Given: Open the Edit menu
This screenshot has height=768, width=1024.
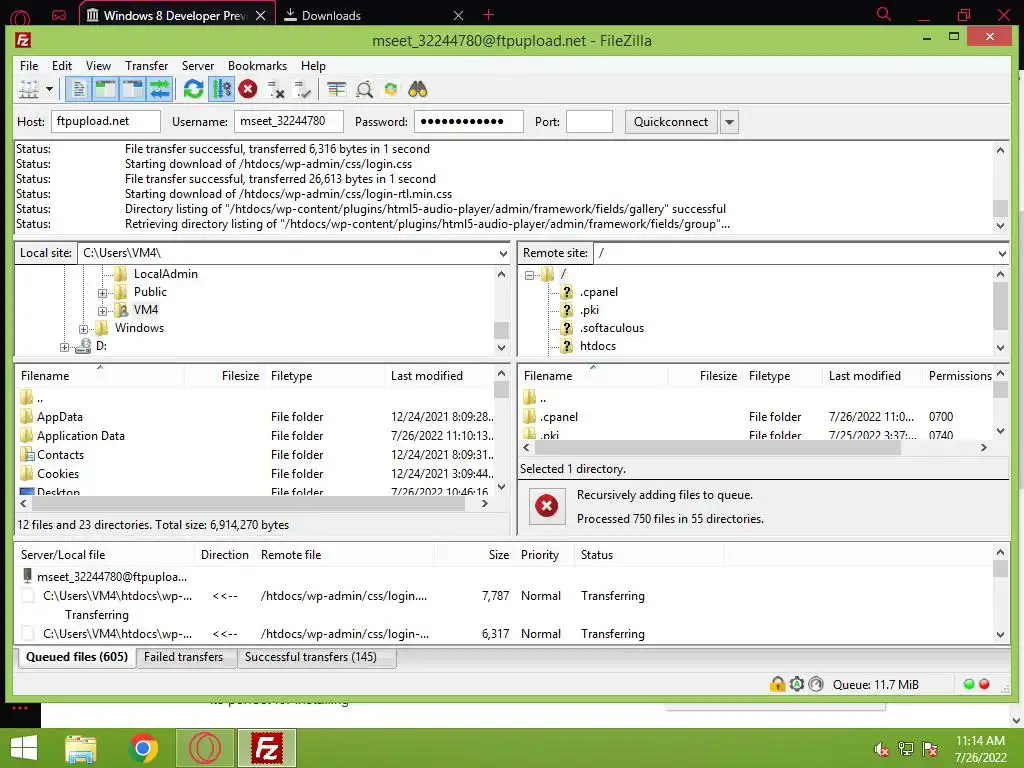Looking at the screenshot, I should 62,66.
